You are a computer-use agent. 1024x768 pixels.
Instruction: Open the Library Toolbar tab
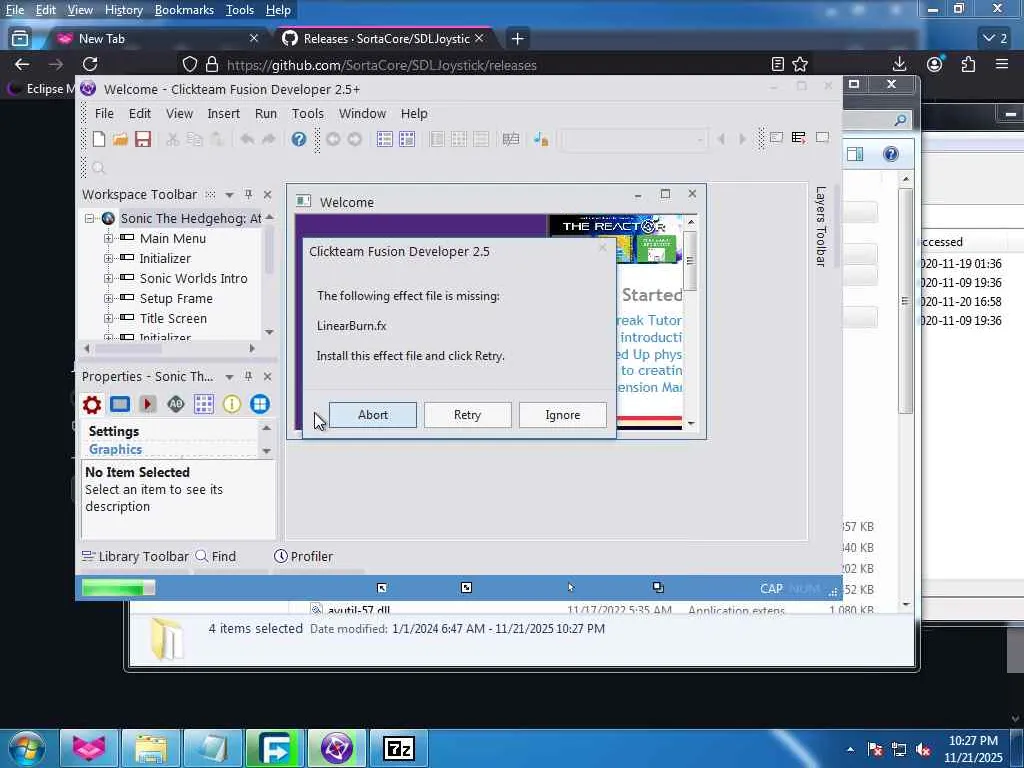pos(135,556)
